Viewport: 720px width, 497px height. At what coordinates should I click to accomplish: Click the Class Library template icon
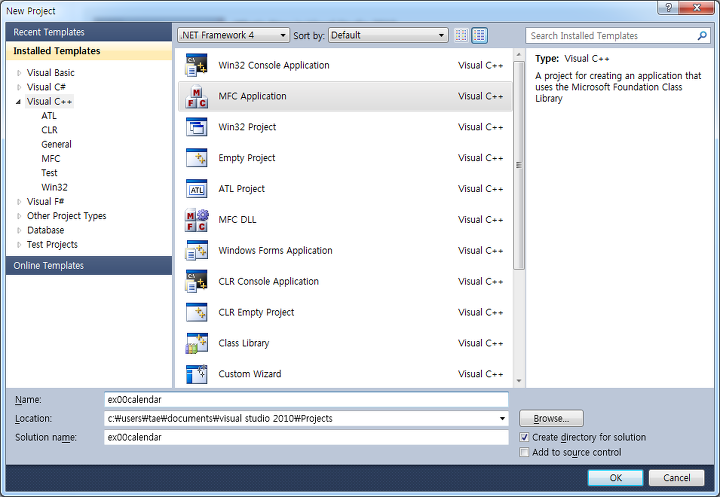pyautogui.click(x=197, y=343)
